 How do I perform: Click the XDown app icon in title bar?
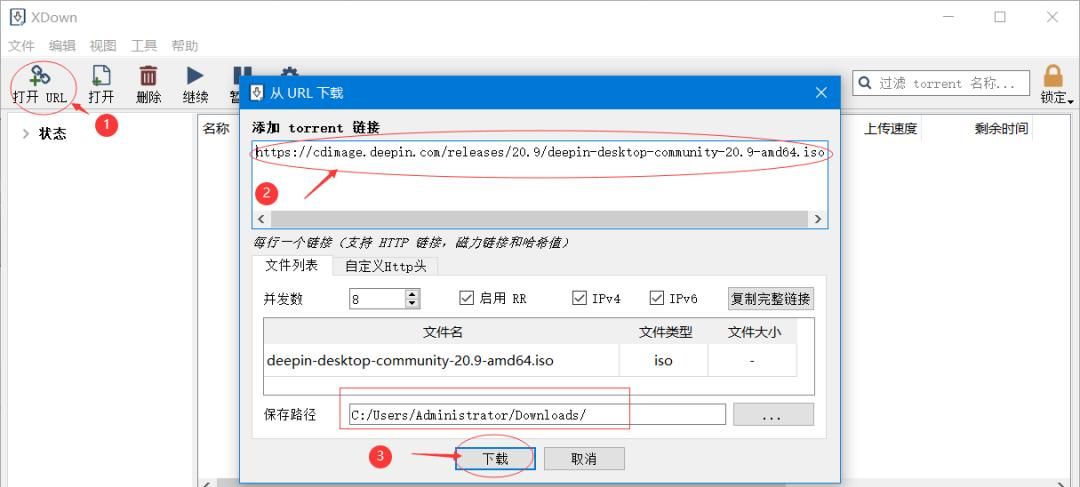tap(17, 17)
